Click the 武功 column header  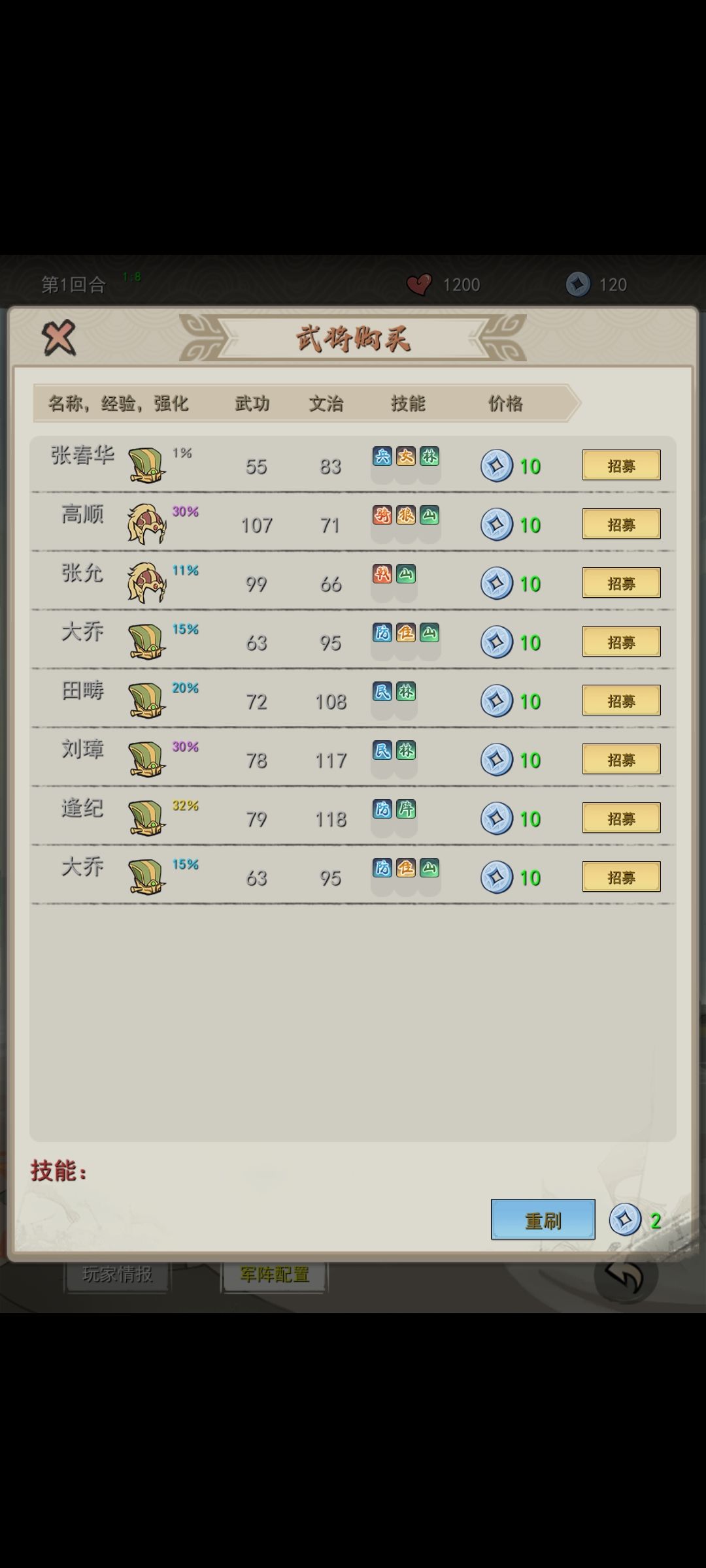pyautogui.click(x=252, y=403)
